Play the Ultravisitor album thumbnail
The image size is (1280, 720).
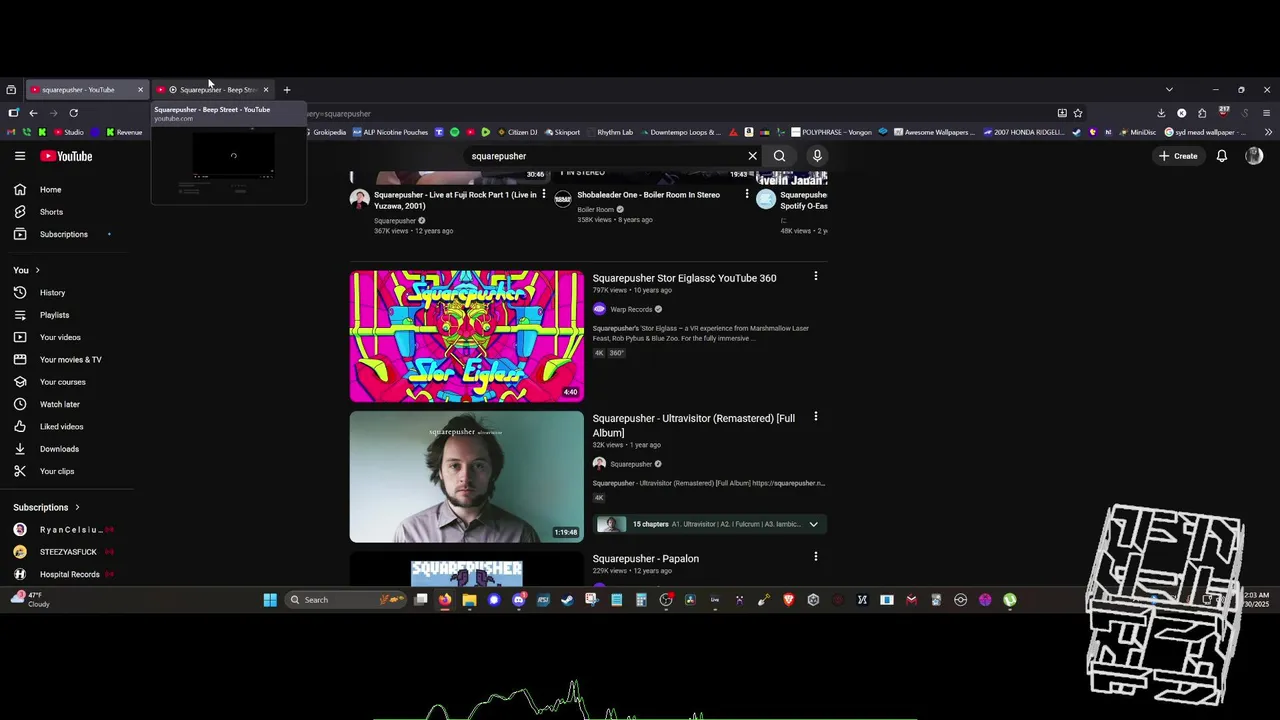point(466,476)
